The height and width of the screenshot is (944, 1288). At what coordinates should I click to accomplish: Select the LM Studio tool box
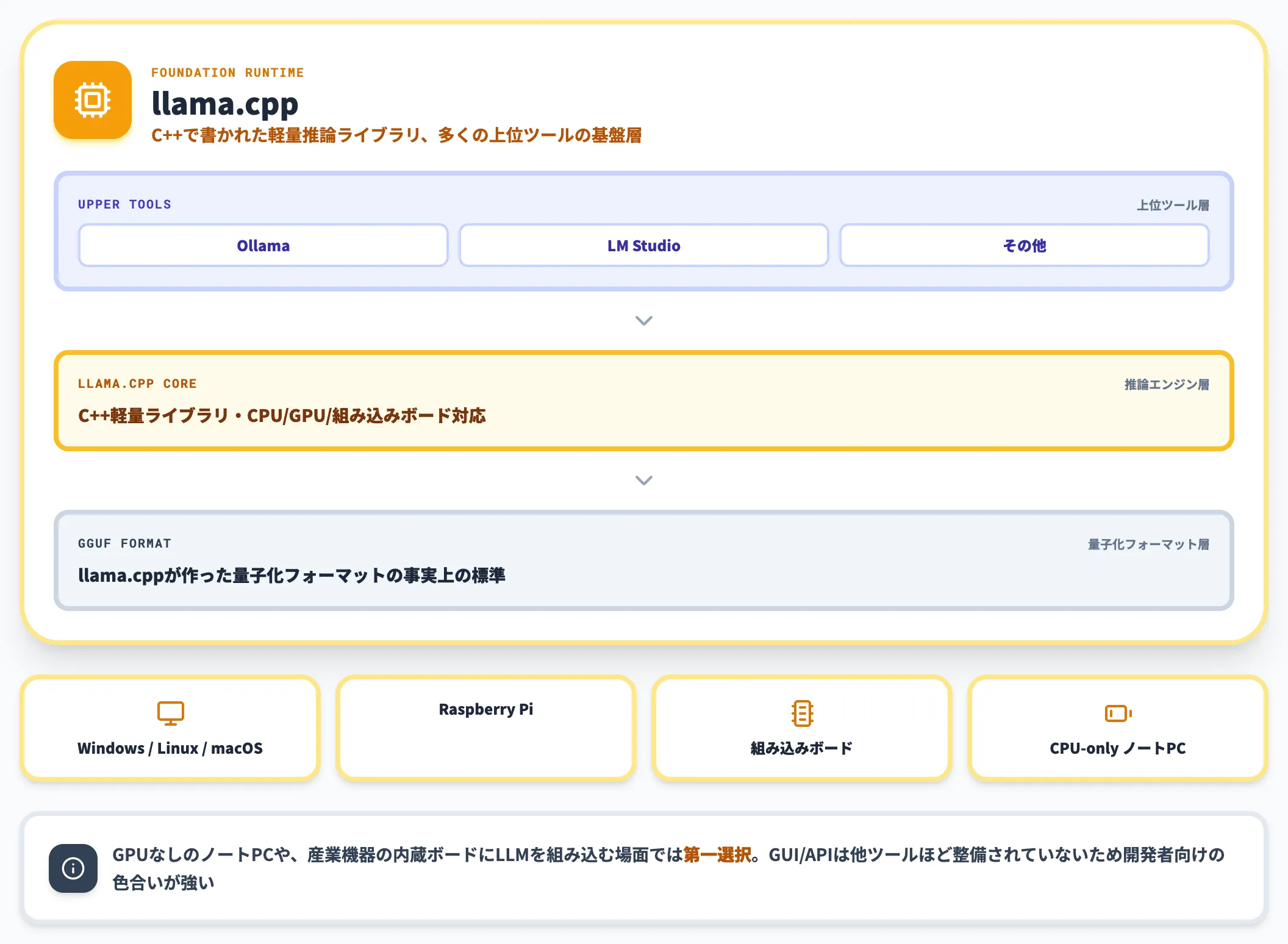[644, 245]
